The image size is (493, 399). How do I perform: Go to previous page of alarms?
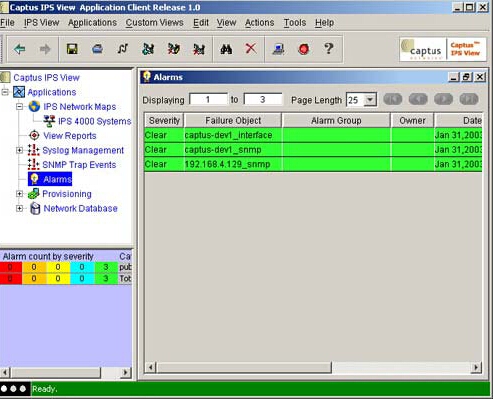[x=418, y=99]
